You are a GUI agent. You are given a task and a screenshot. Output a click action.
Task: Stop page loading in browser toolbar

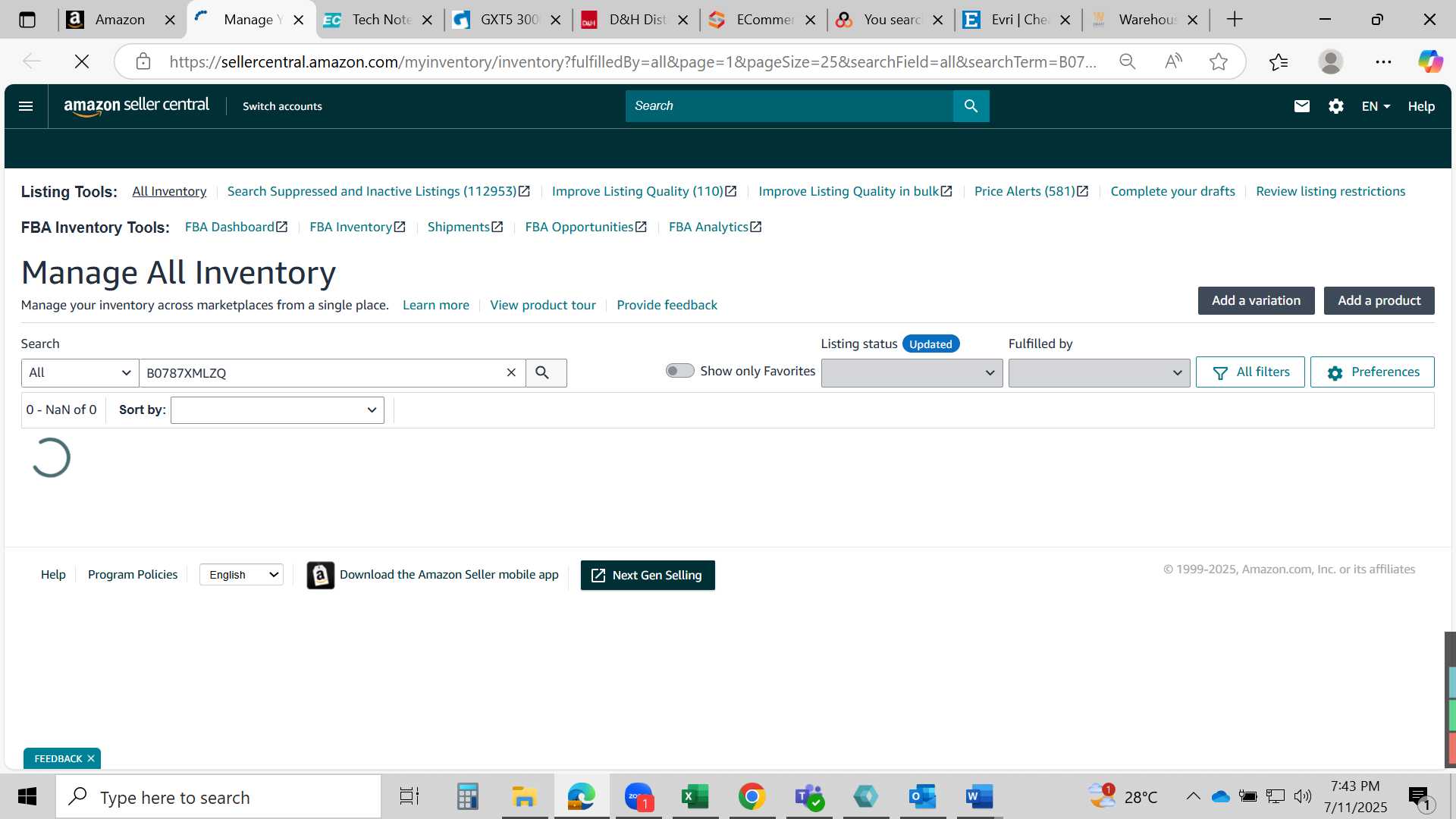tap(82, 61)
